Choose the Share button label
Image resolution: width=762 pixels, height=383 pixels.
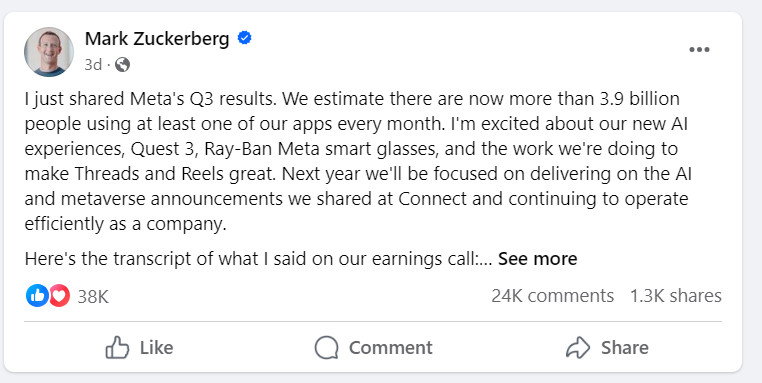tap(624, 348)
